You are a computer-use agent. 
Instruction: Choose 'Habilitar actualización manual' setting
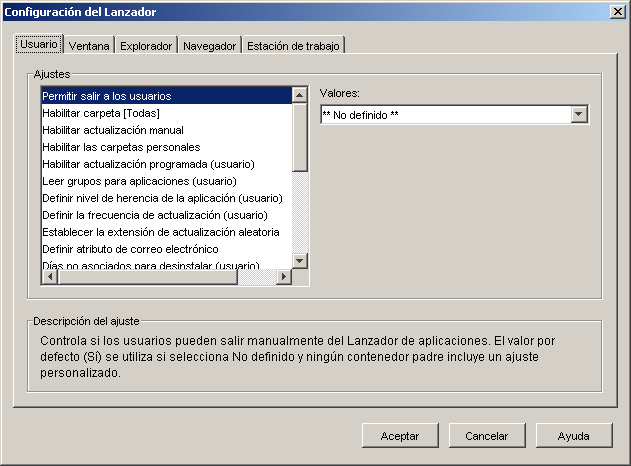point(113,130)
